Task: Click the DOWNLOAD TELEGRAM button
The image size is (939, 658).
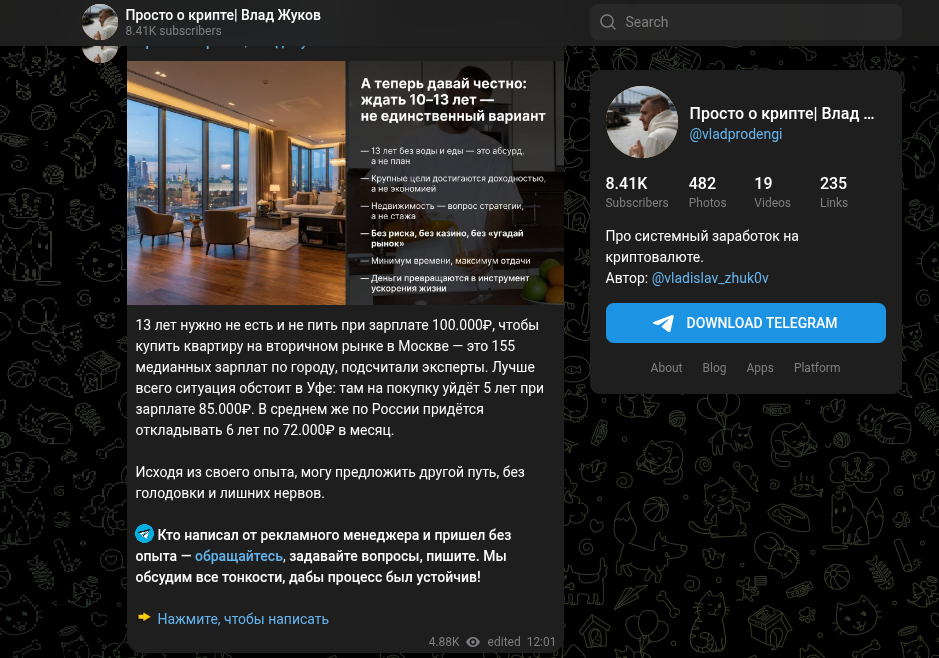Action: tap(746, 323)
